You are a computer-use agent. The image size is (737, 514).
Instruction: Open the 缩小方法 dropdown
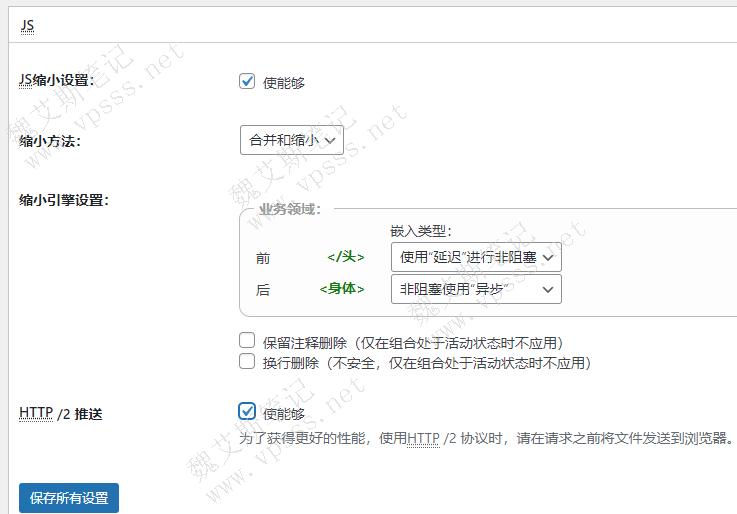tap(291, 140)
